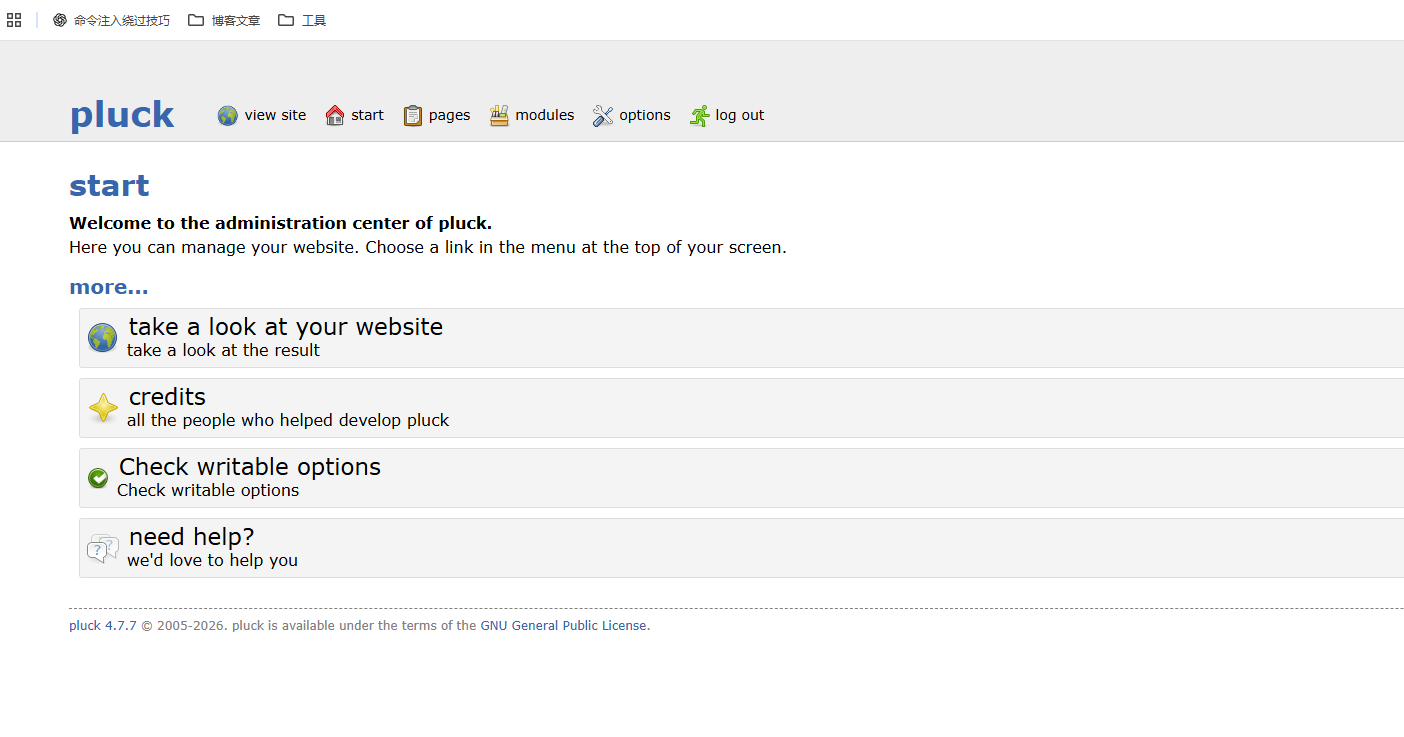Go to pages in the top menu
The image size is (1404, 737).
pos(449,116)
